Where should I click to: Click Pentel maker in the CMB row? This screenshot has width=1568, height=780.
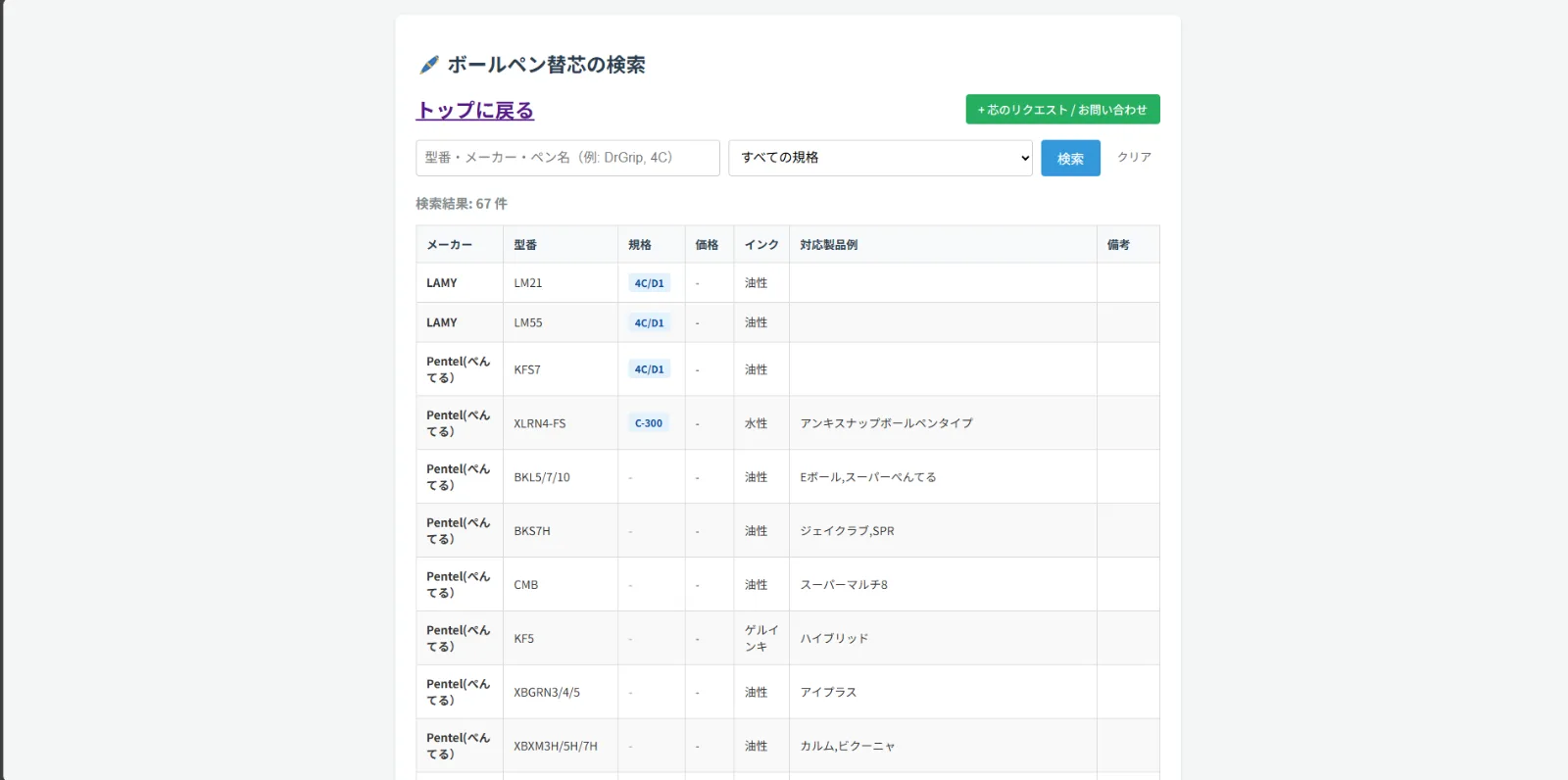coord(458,585)
